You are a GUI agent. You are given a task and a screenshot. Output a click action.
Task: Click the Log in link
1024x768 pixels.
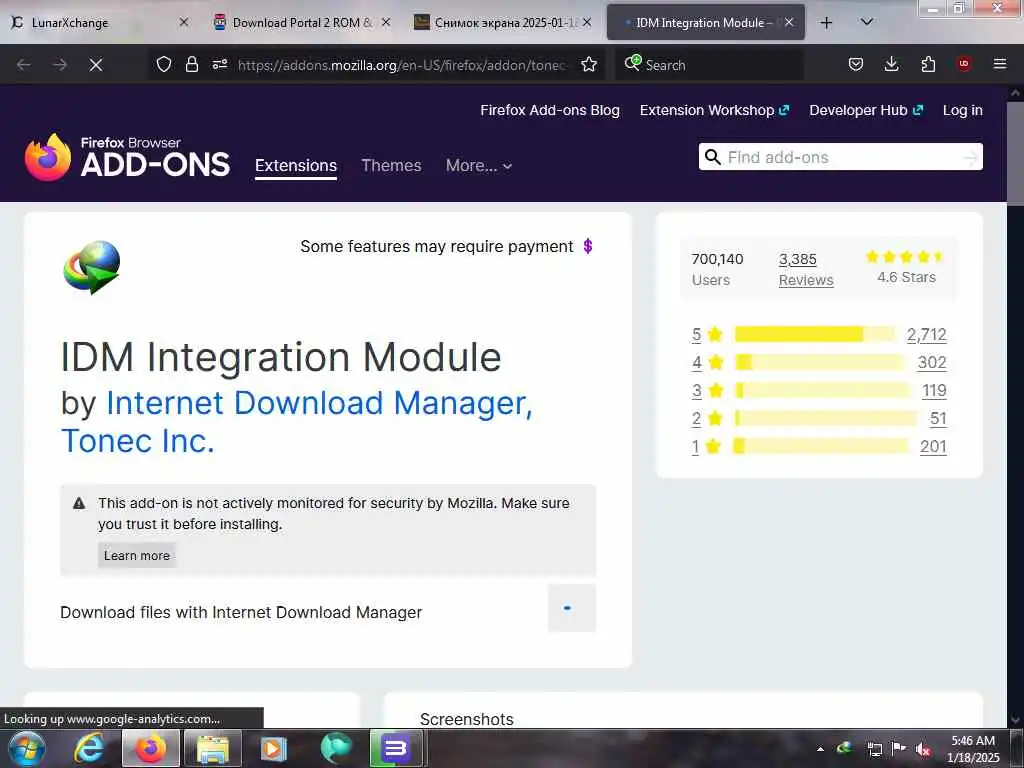point(963,110)
